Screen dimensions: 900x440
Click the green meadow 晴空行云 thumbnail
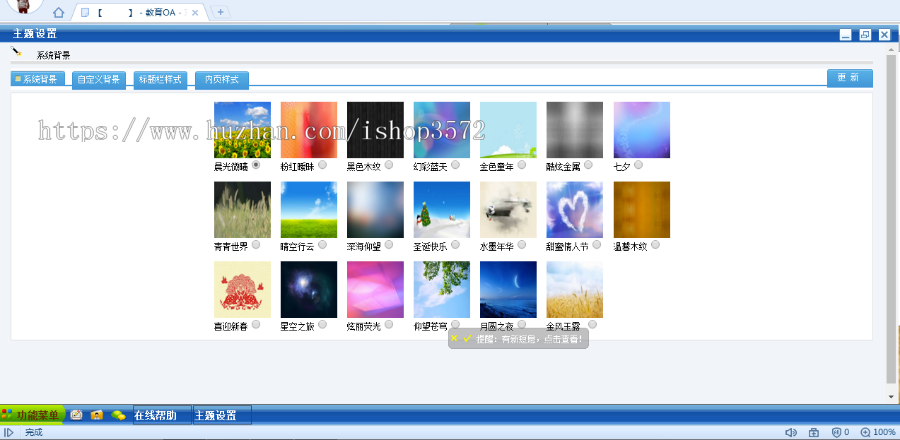point(309,209)
